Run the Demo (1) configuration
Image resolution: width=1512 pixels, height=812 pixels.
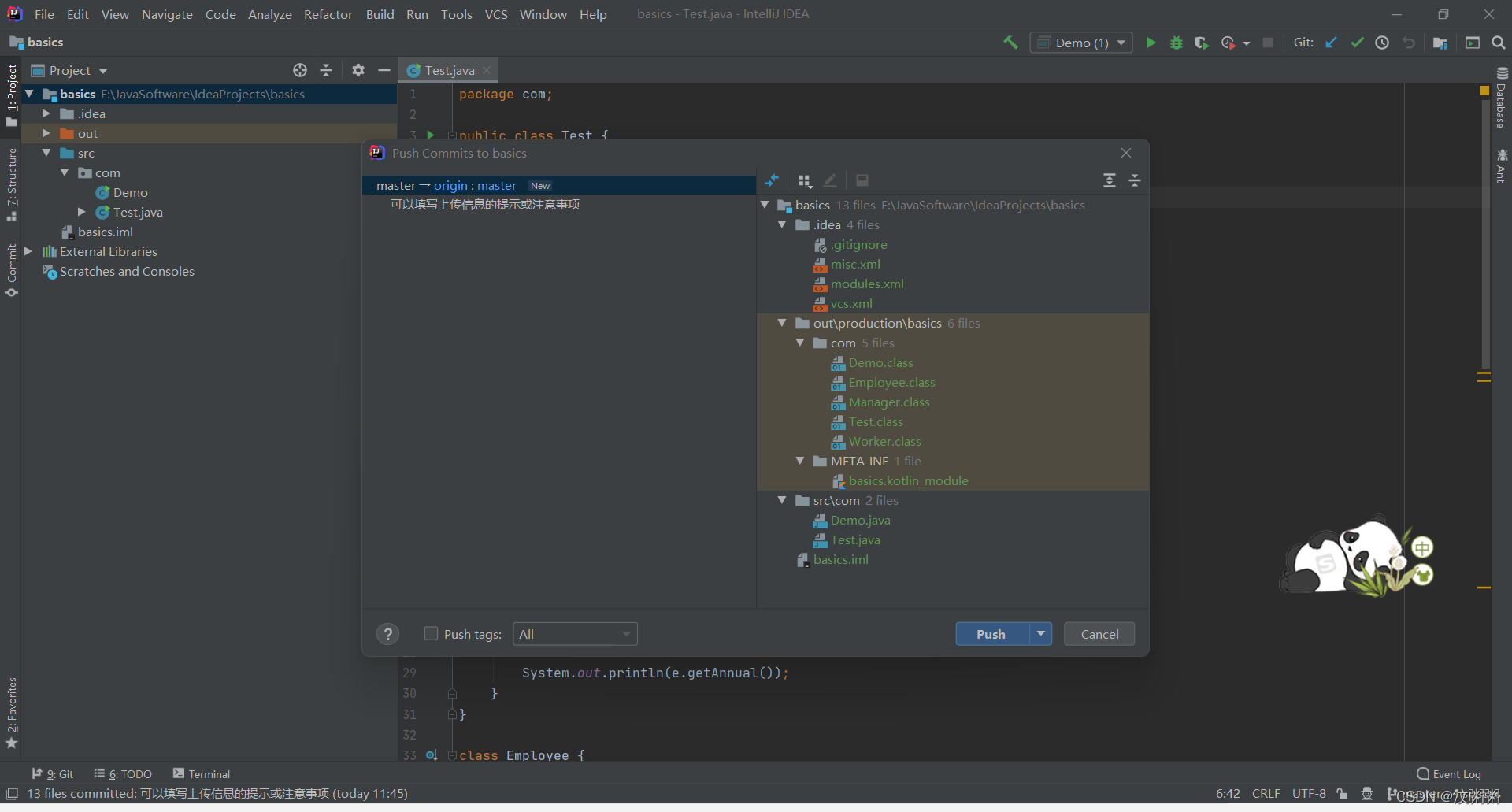(1151, 43)
